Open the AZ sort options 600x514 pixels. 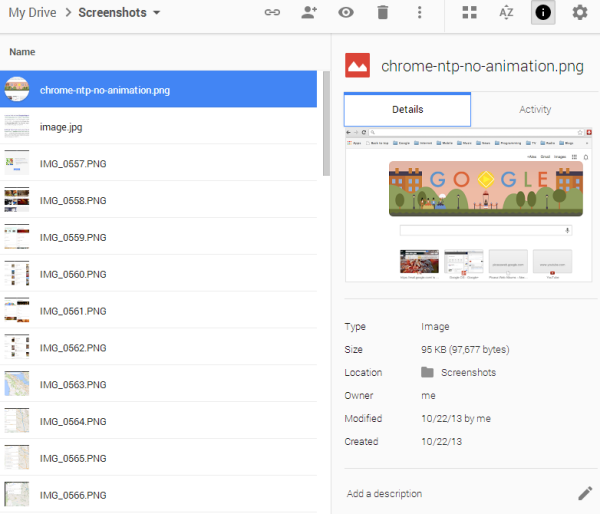(506, 13)
